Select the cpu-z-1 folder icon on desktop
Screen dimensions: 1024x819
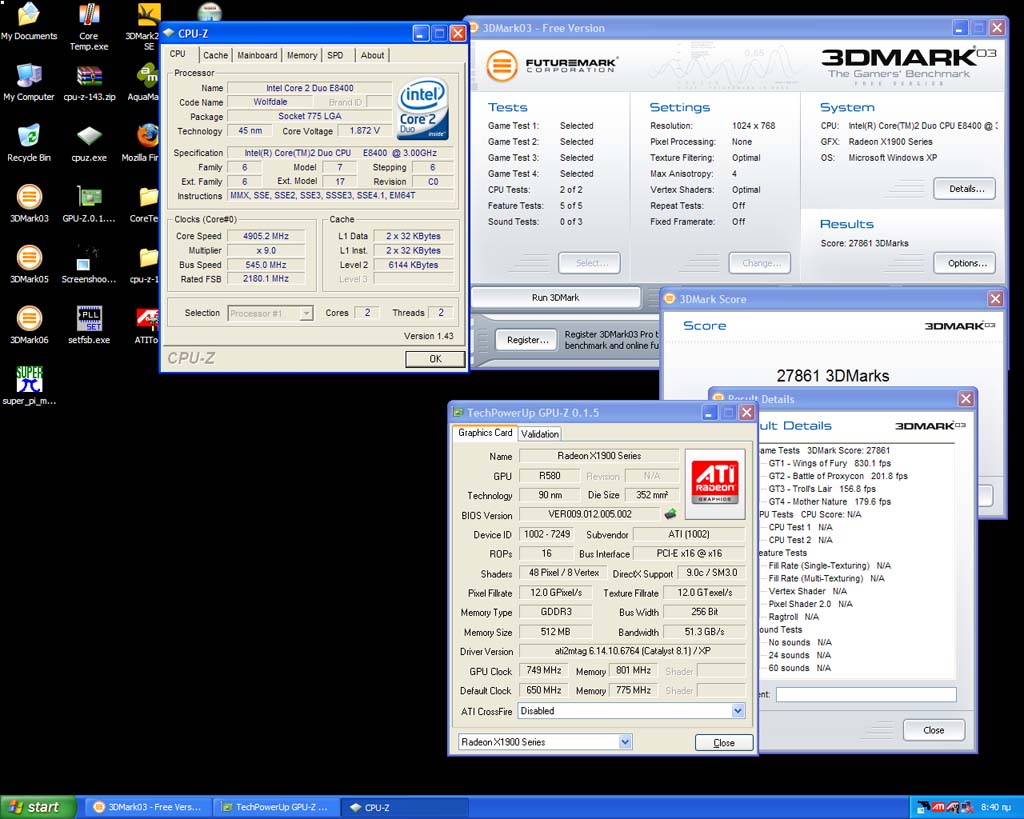[145, 265]
